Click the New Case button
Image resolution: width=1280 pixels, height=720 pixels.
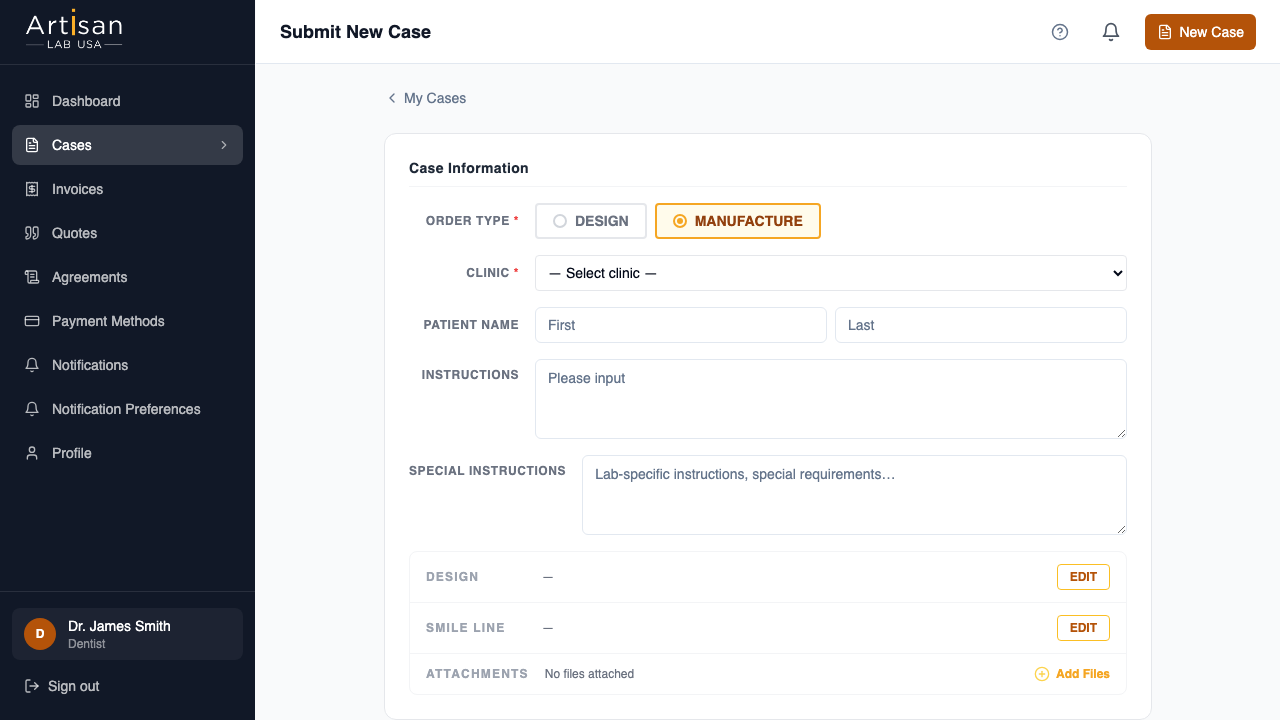[x=1200, y=32]
